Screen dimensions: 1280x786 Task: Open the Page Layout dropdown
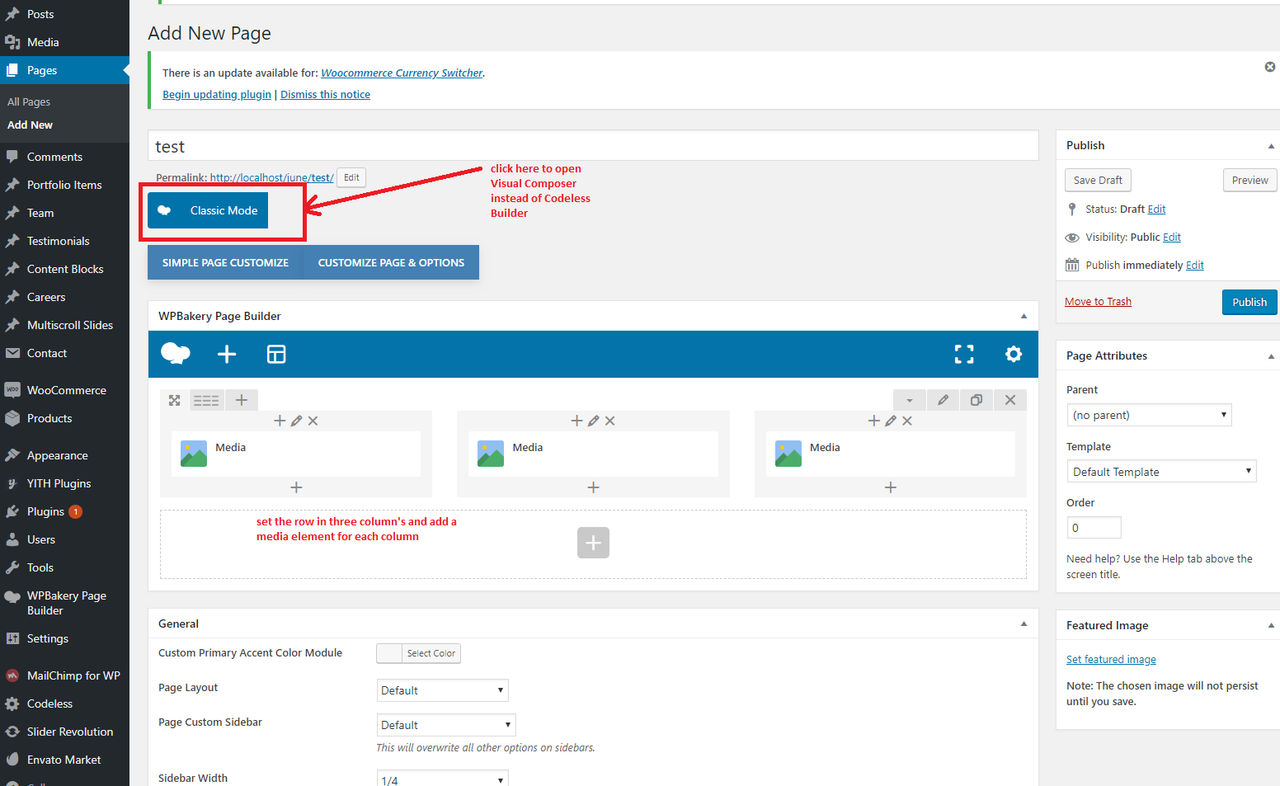click(443, 690)
